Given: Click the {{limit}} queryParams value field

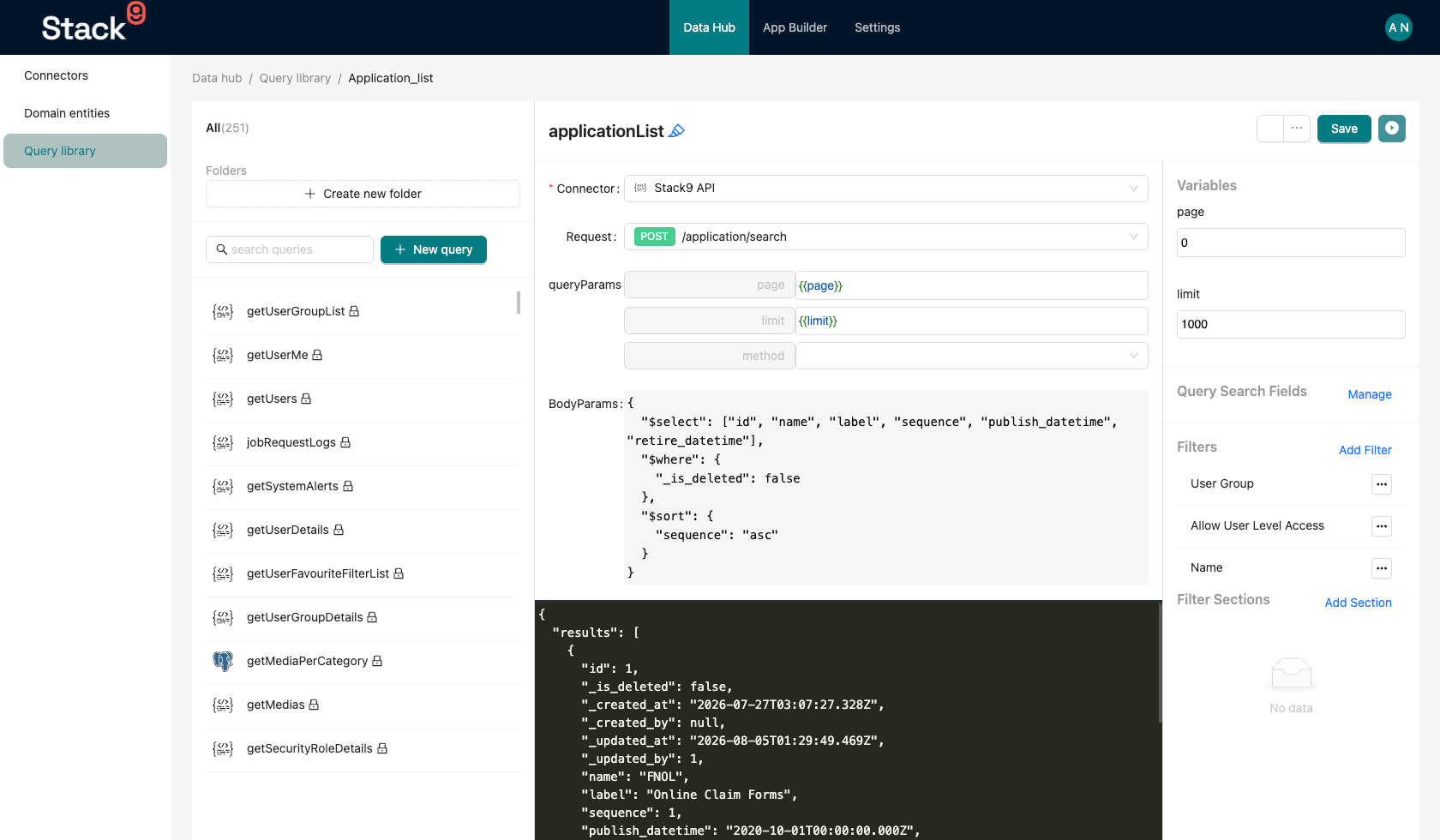Looking at the screenshot, I should [x=972, y=321].
